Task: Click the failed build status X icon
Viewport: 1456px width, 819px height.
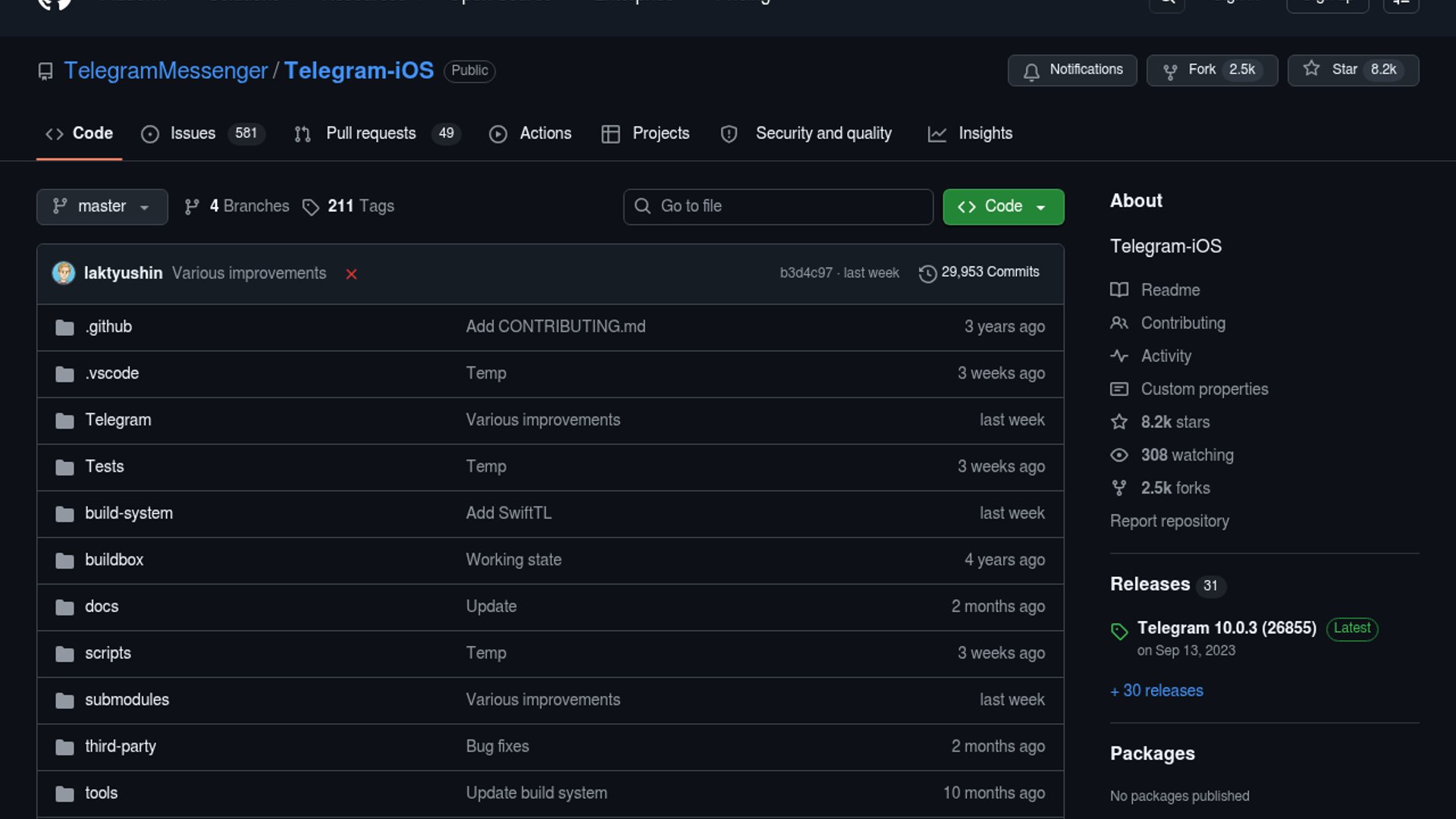Action: 351,274
